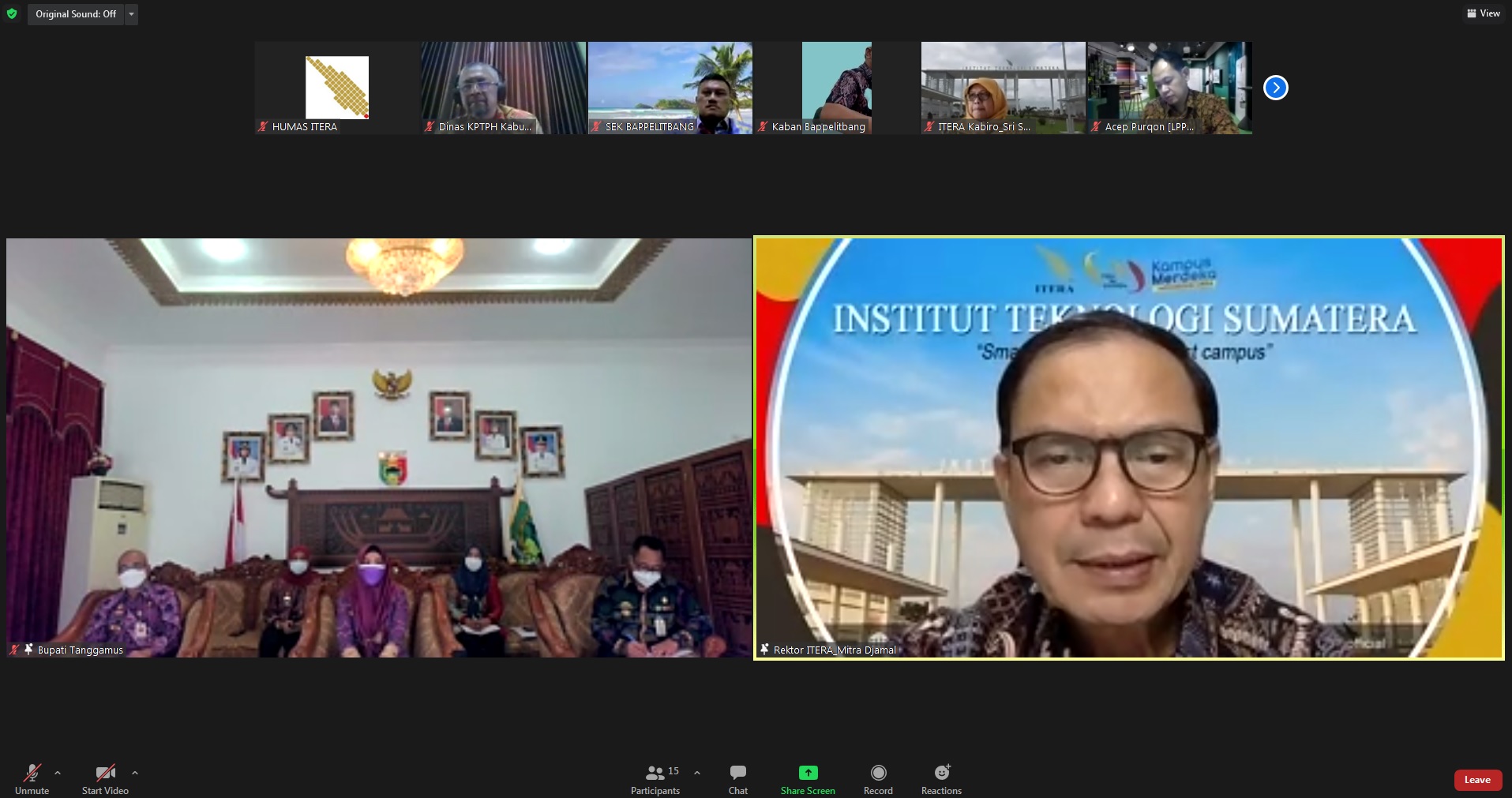Leave the meeting
This screenshot has width=1512, height=798.
[x=1477, y=780]
